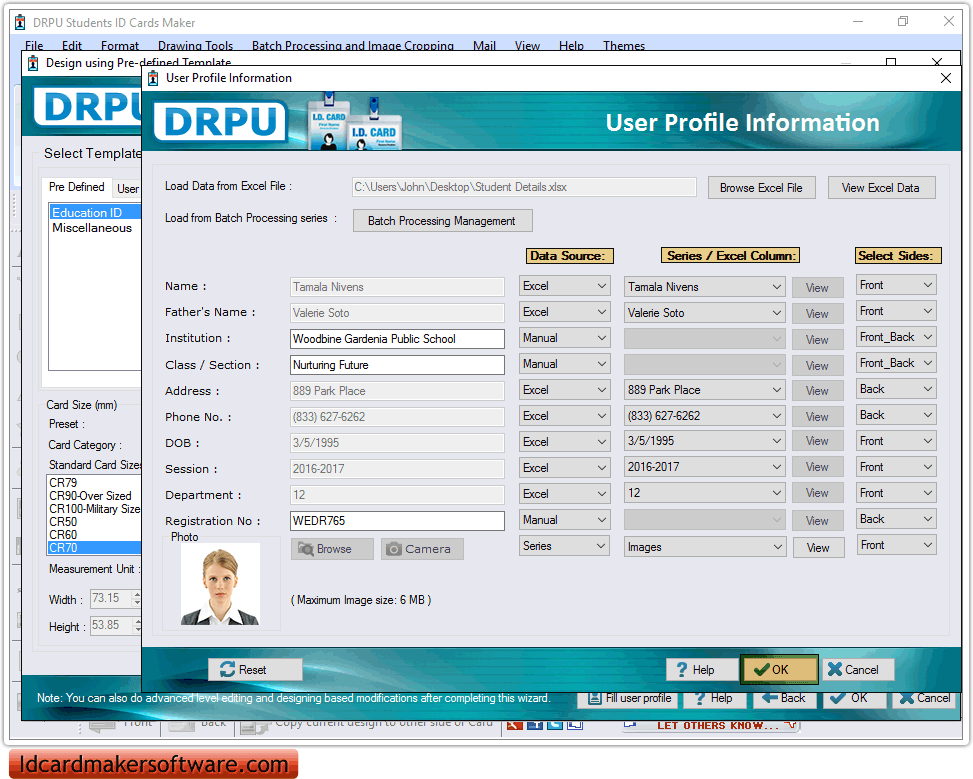This screenshot has height=779, width=973.
Task: Switch to the Pre Defined tab
Action: pyautogui.click(x=76, y=187)
